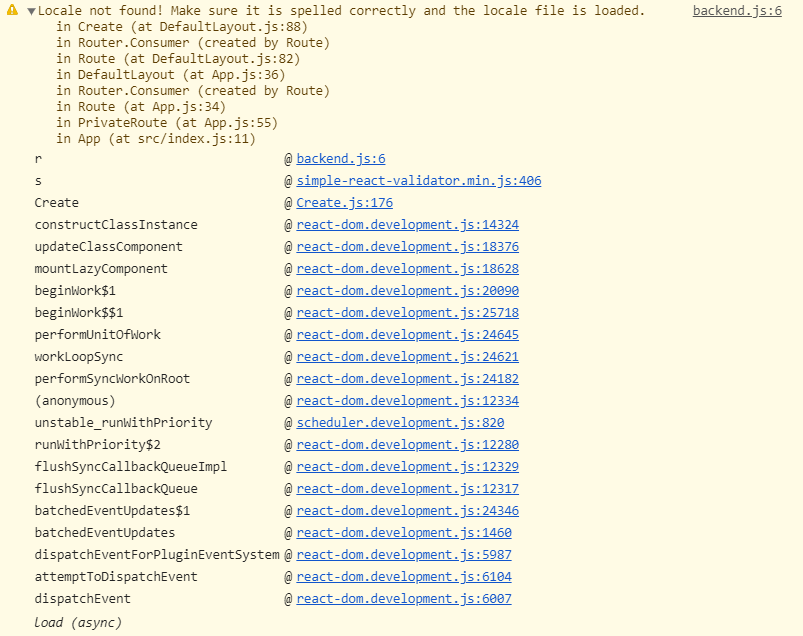Screen dimensions: 803x636
Task: Open source for constructClassInstance frame
Action: (407, 224)
